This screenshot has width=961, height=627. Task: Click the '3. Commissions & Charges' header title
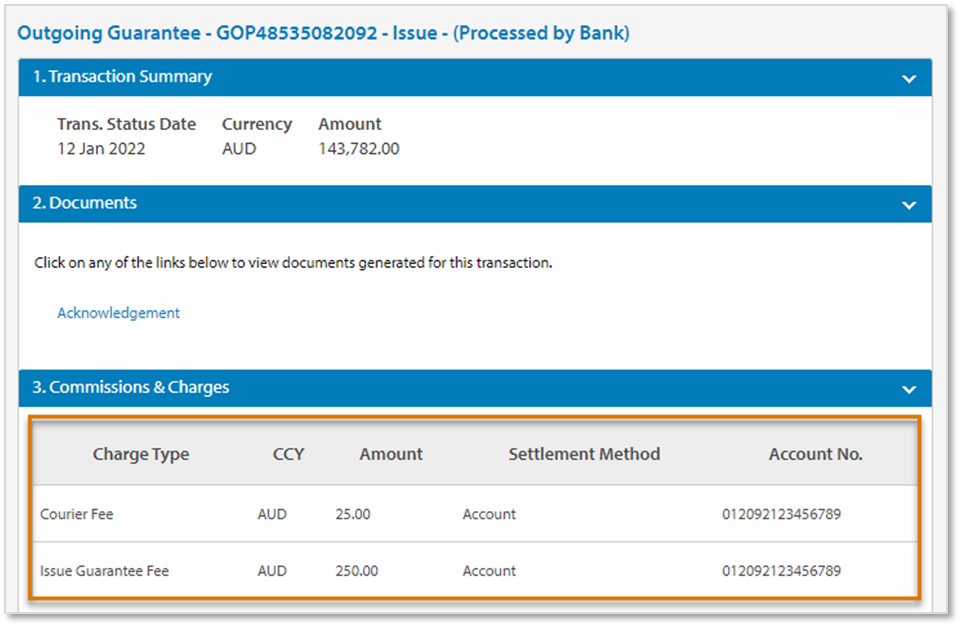coord(131,388)
